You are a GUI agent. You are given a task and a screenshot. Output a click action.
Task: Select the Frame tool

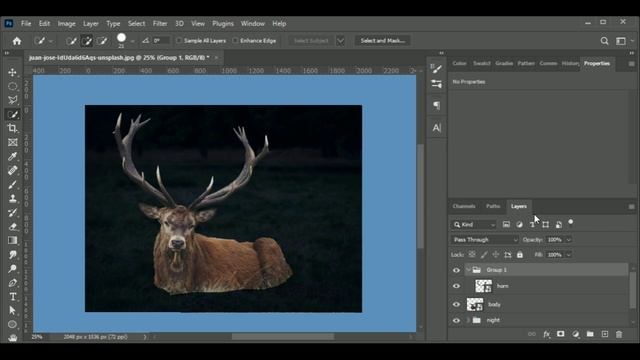[x=13, y=142]
